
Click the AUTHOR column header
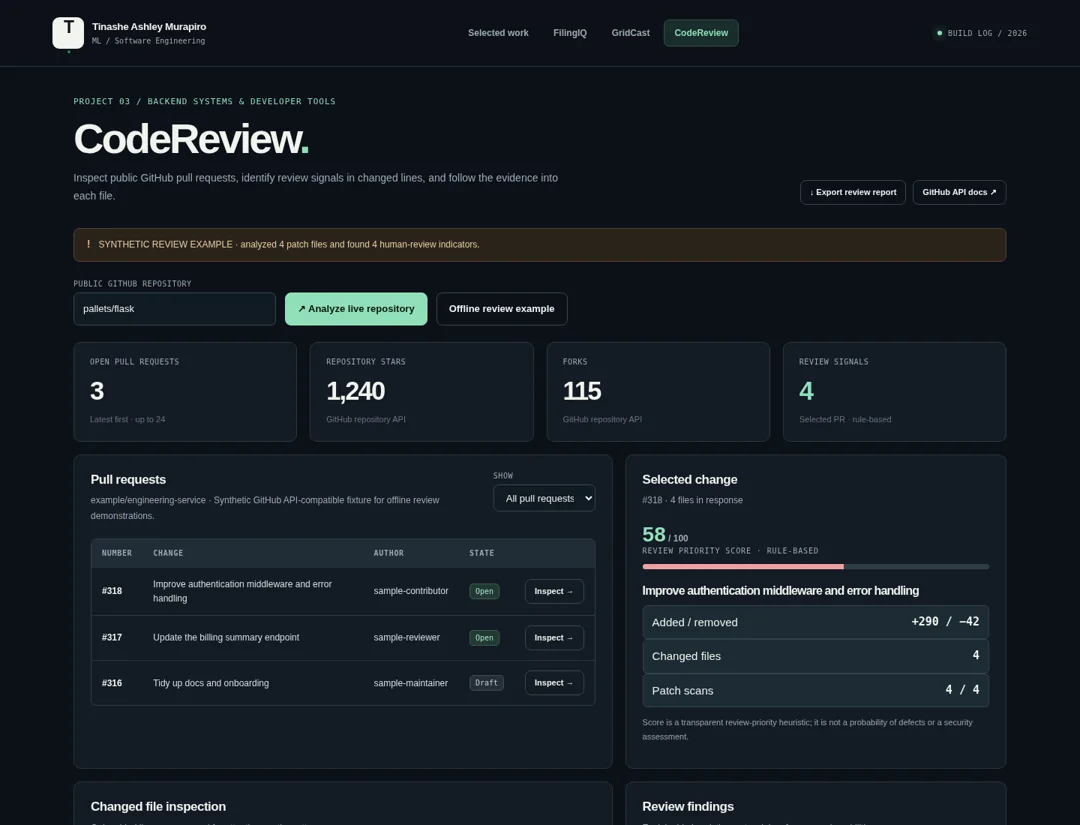coord(388,553)
